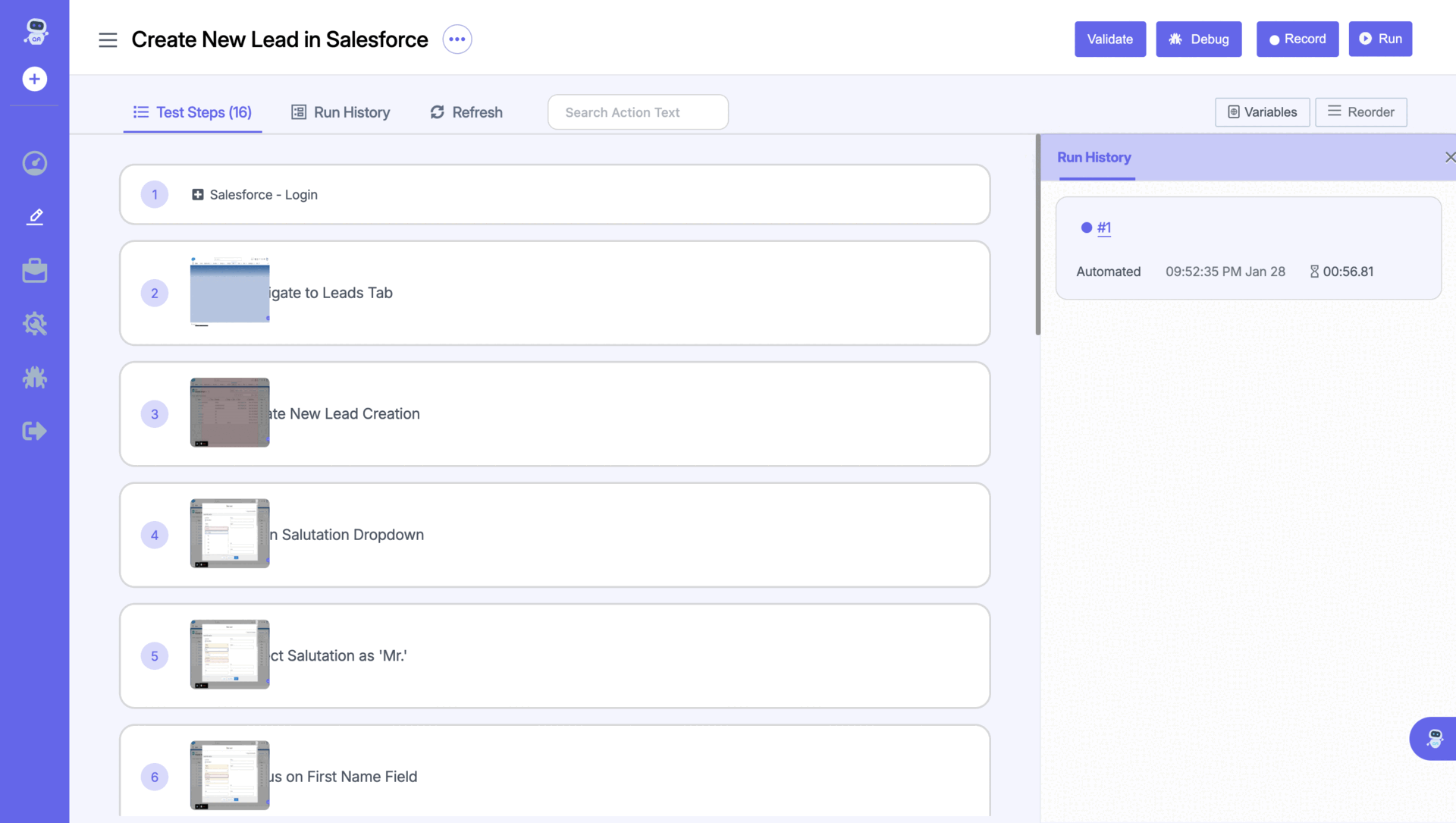Viewport: 1456px width, 823px height.
Task: Click the test steps vertical scrollbar
Action: click(x=1037, y=235)
